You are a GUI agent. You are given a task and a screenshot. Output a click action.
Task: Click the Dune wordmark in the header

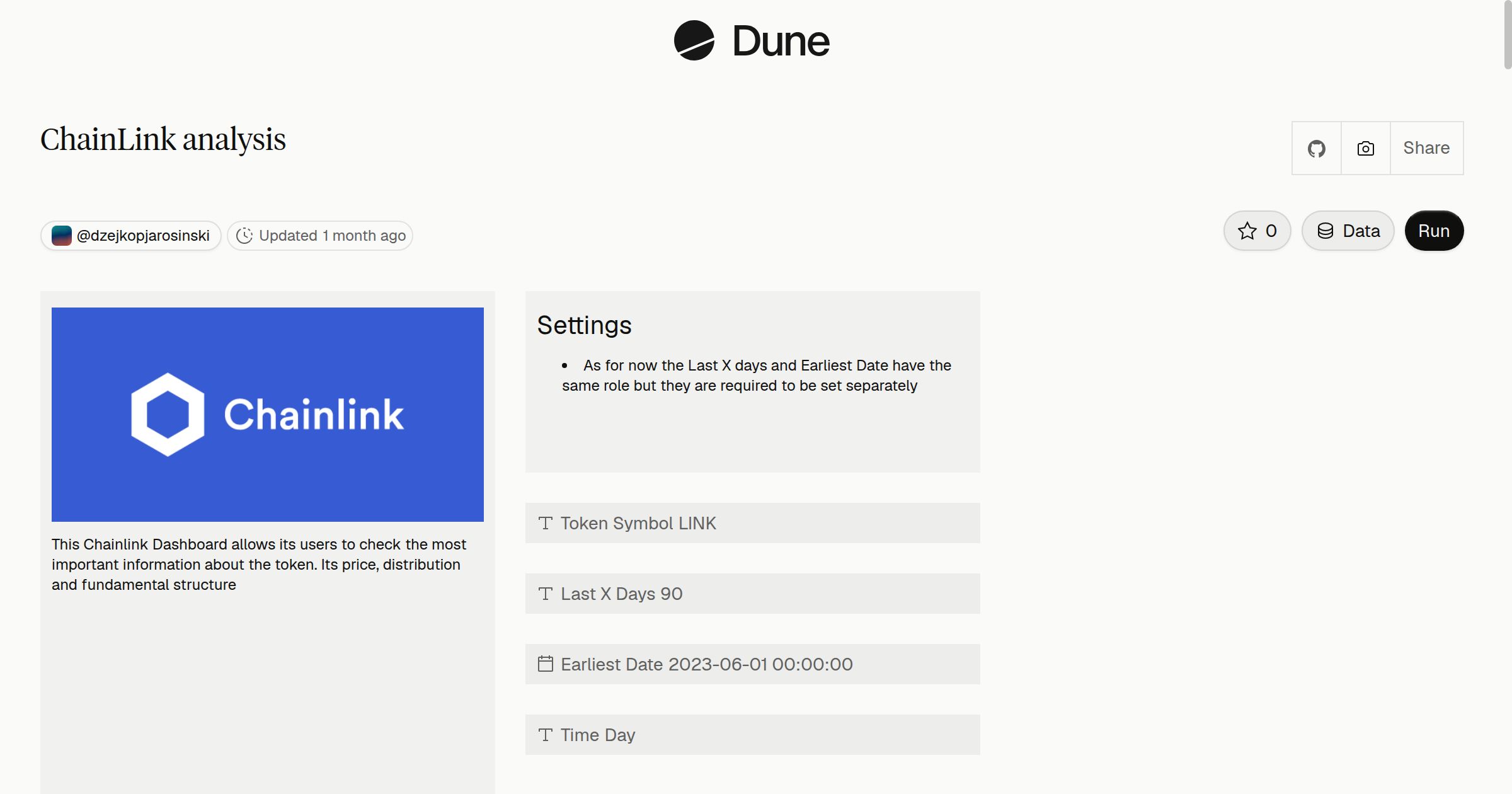(x=781, y=41)
